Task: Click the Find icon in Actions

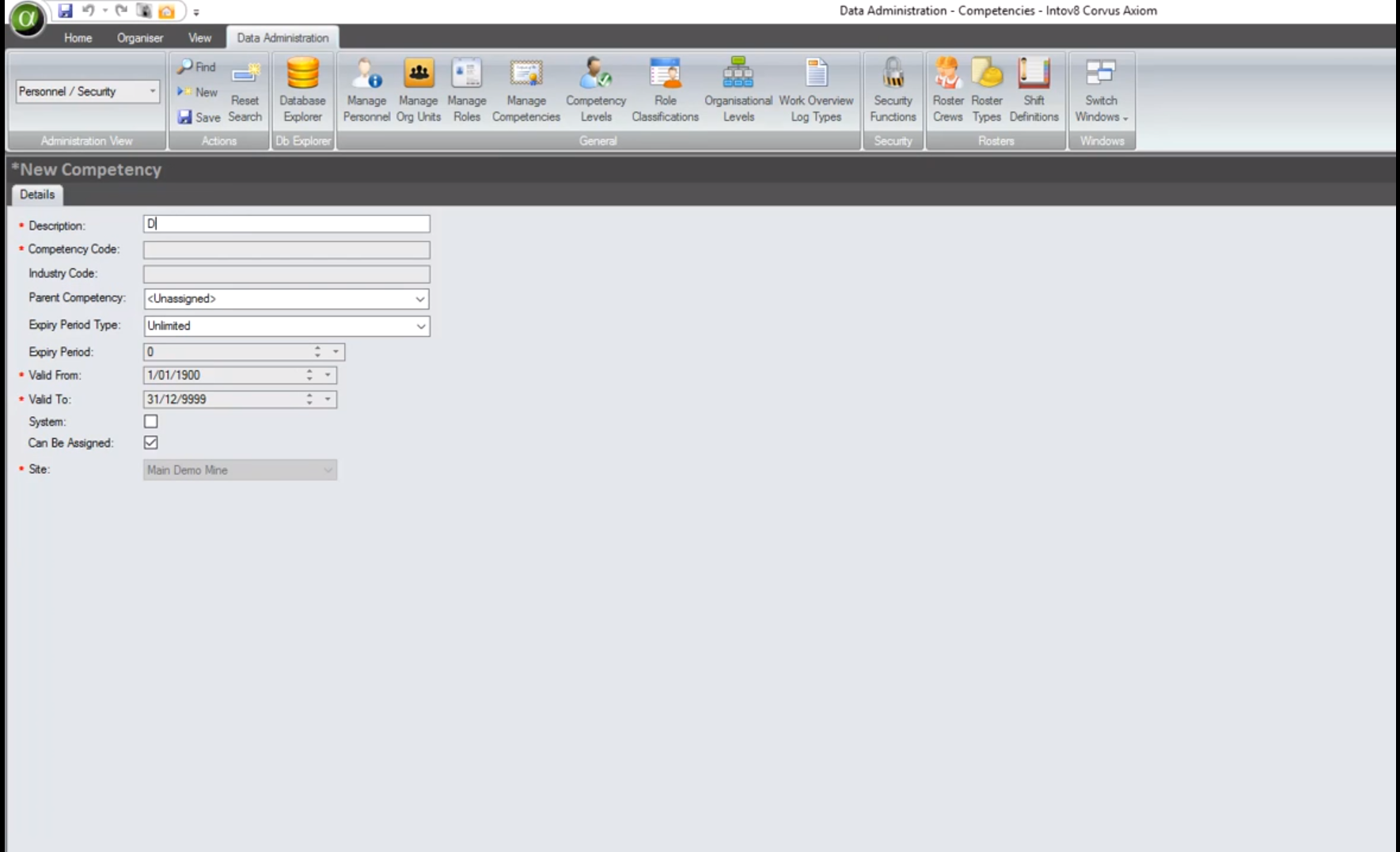Action: (184, 67)
